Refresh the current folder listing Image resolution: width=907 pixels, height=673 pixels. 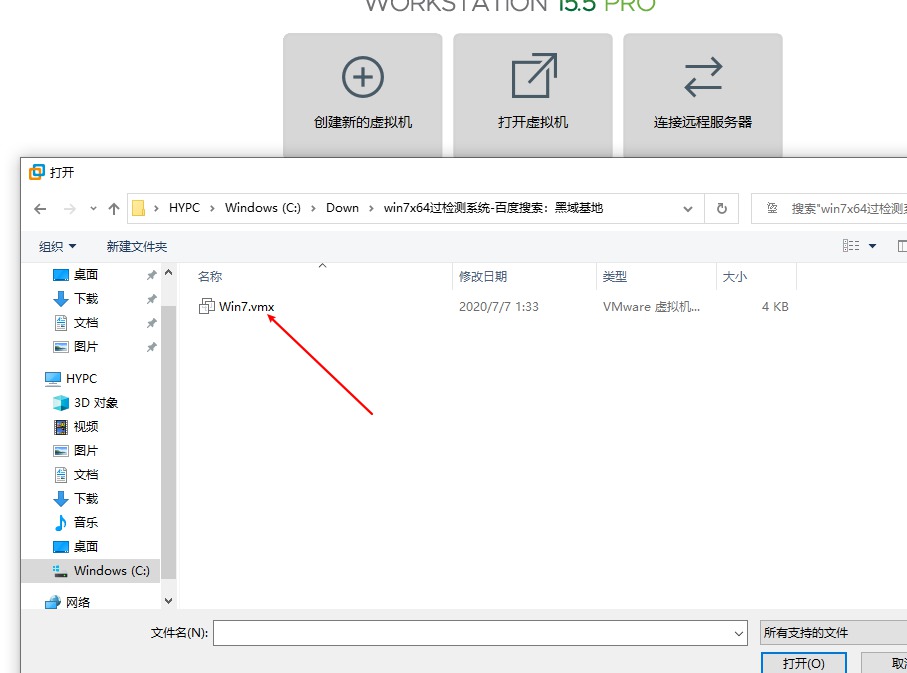coord(721,208)
